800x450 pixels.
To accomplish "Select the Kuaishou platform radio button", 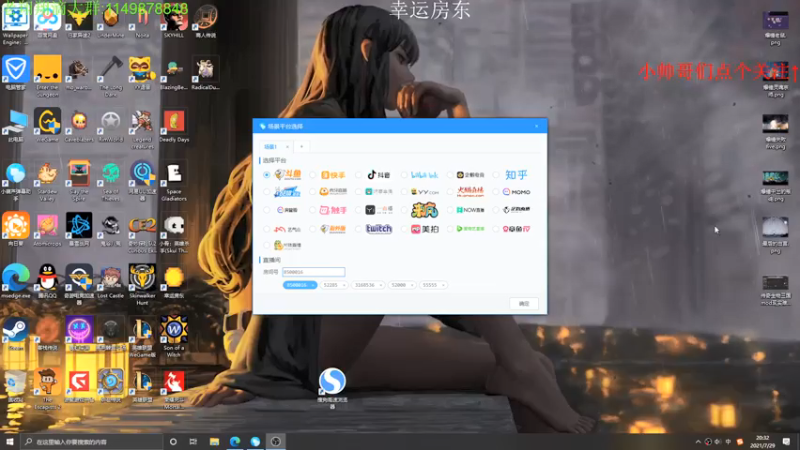I will point(312,175).
